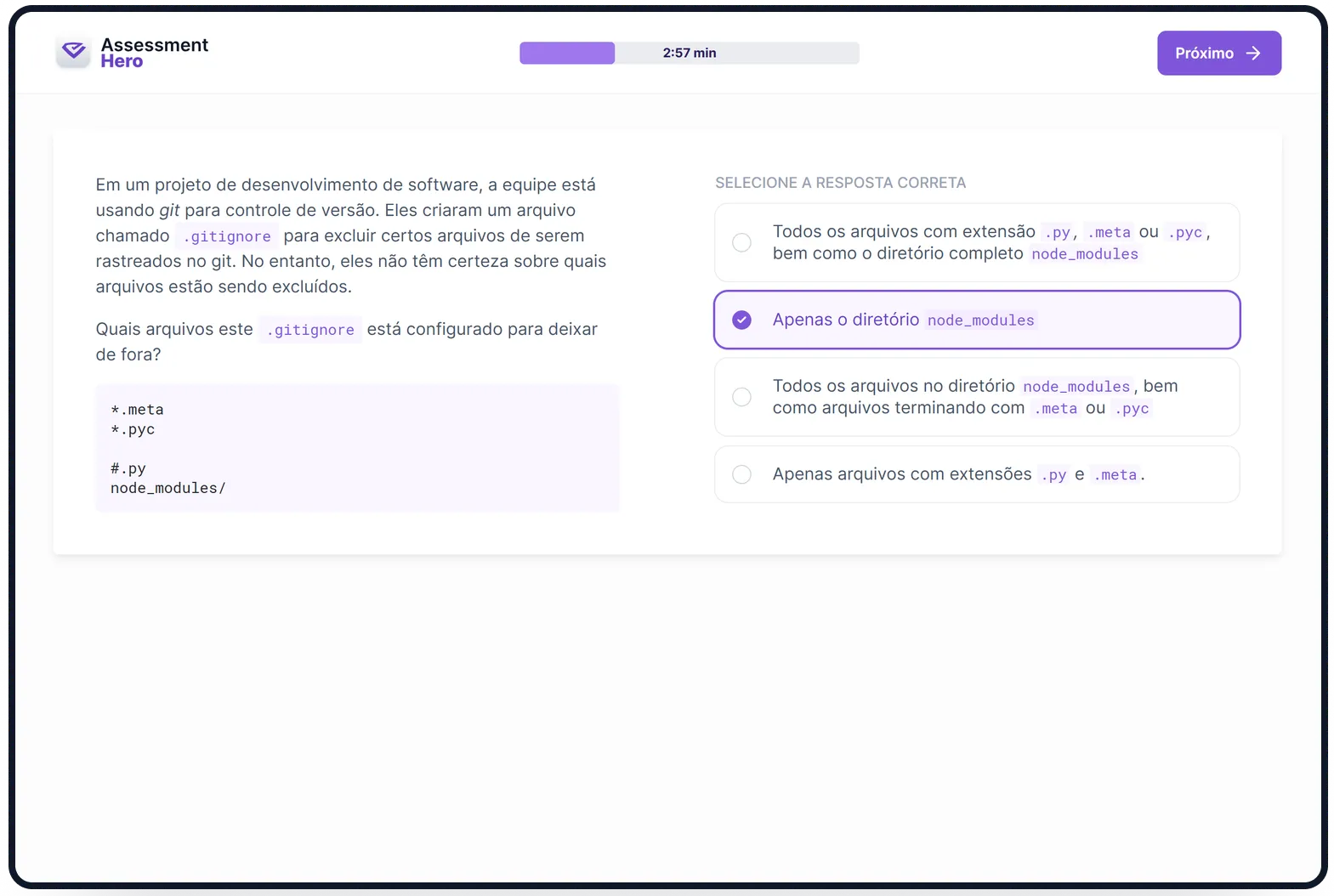Click the 'SELECIONE A RESPOSTA CORRETA' heading
This screenshot has height=896, width=1334.
(840, 183)
